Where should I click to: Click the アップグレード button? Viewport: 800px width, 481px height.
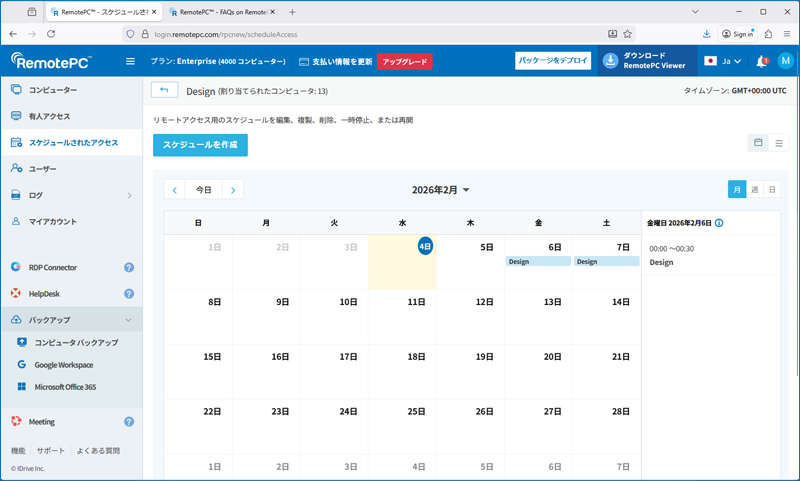point(405,61)
